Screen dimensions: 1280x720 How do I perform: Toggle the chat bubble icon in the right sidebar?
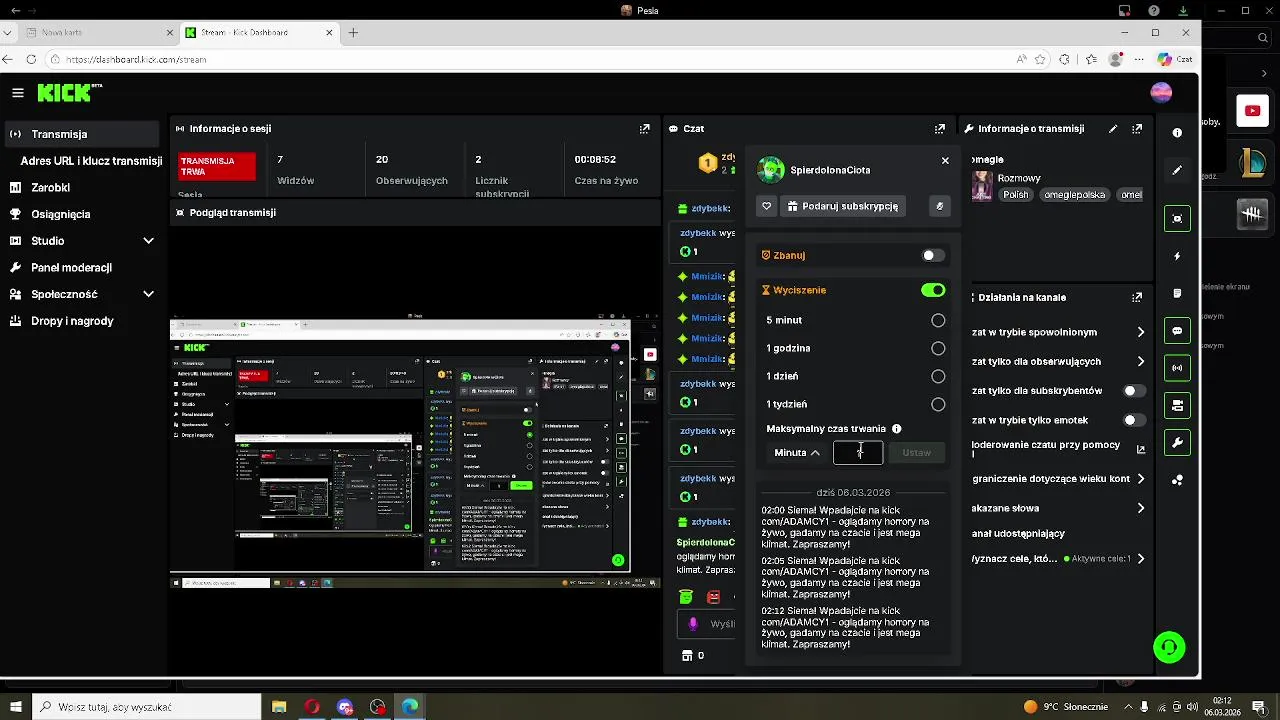click(x=1177, y=331)
